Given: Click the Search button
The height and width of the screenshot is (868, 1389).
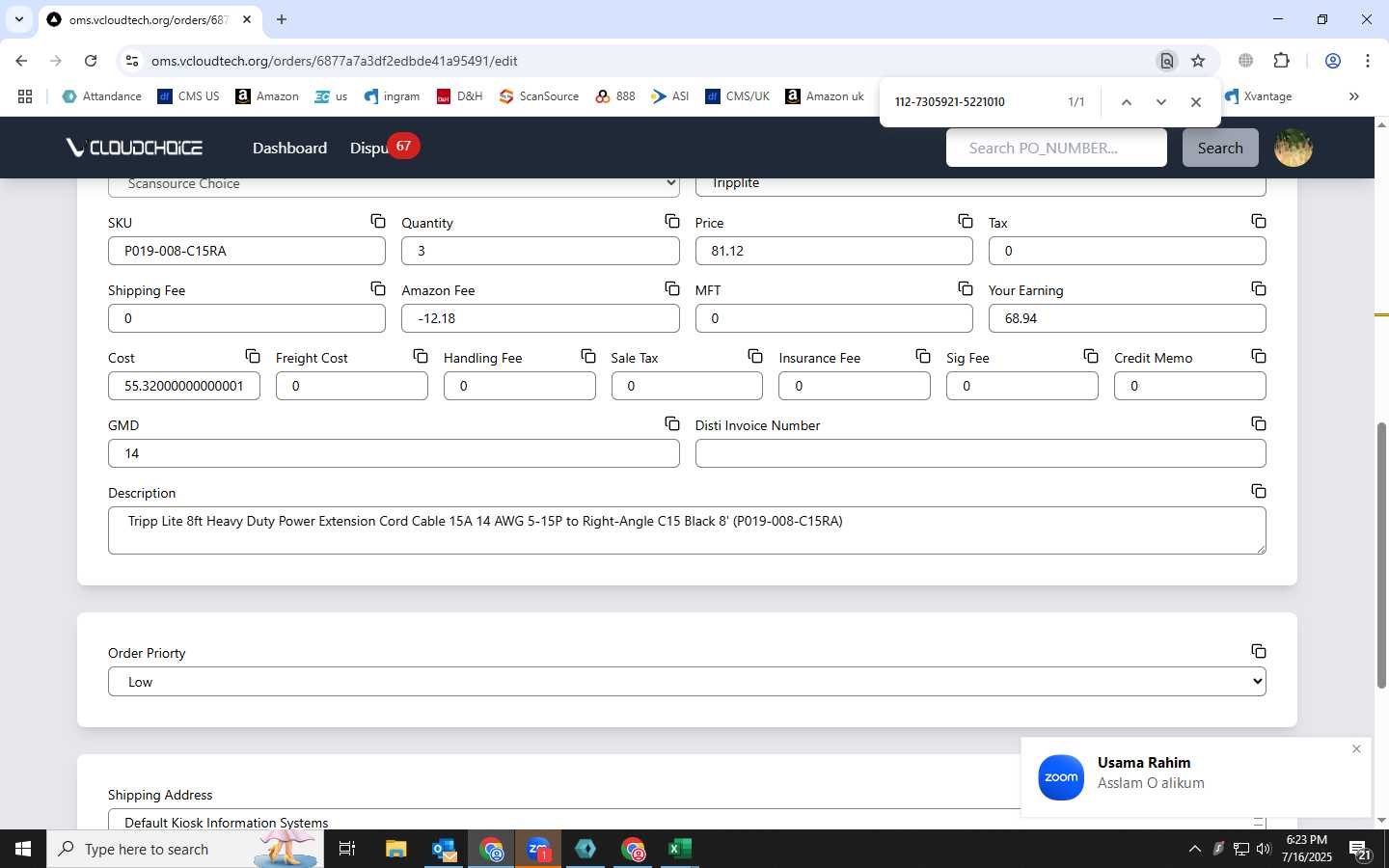Looking at the screenshot, I should point(1220,148).
